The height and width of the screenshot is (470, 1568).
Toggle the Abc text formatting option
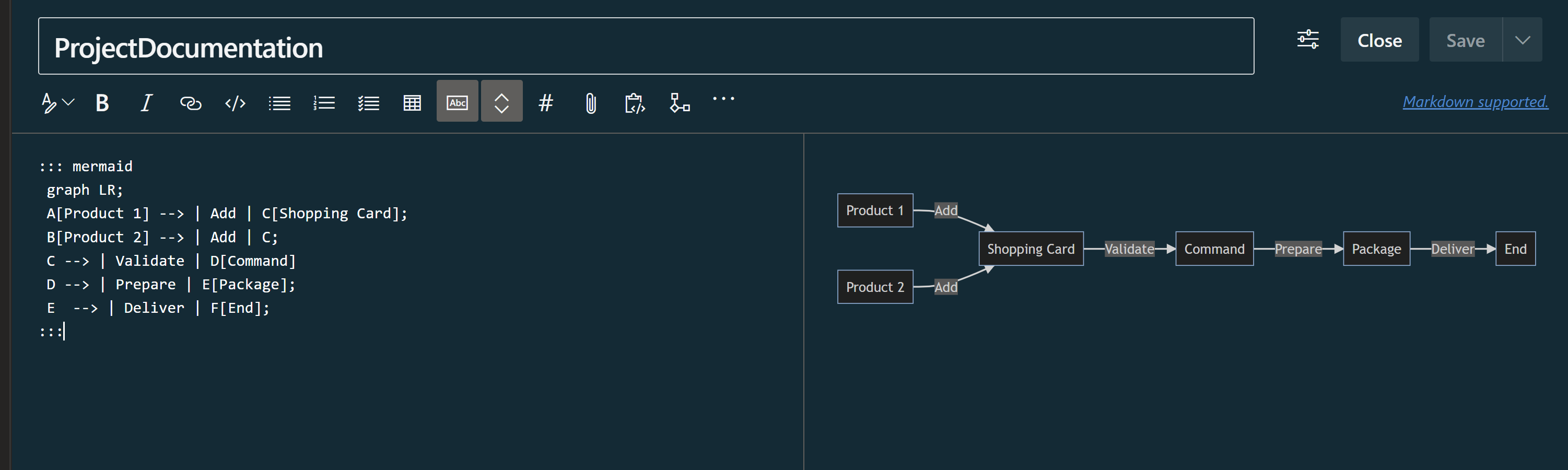(x=457, y=101)
